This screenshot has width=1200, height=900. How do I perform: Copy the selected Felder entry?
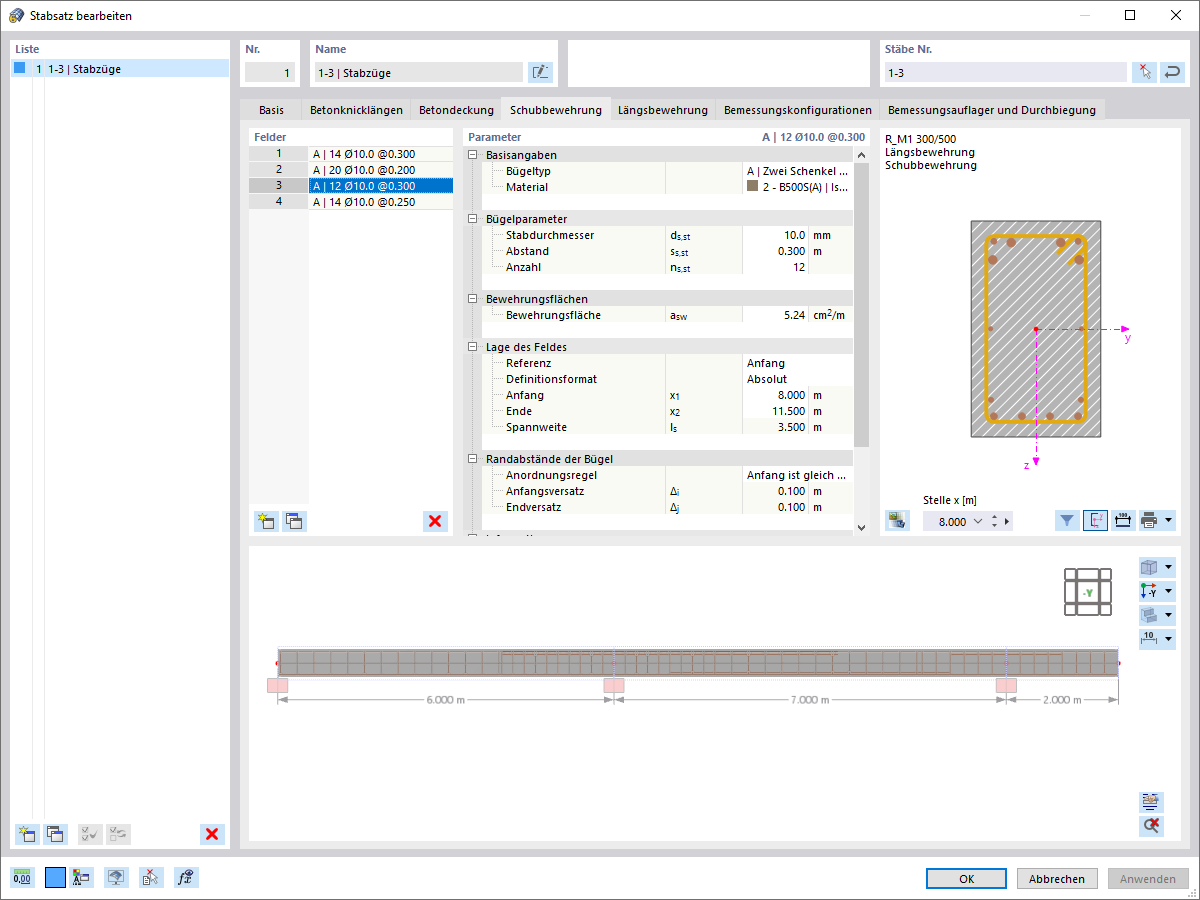[x=294, y=521]
